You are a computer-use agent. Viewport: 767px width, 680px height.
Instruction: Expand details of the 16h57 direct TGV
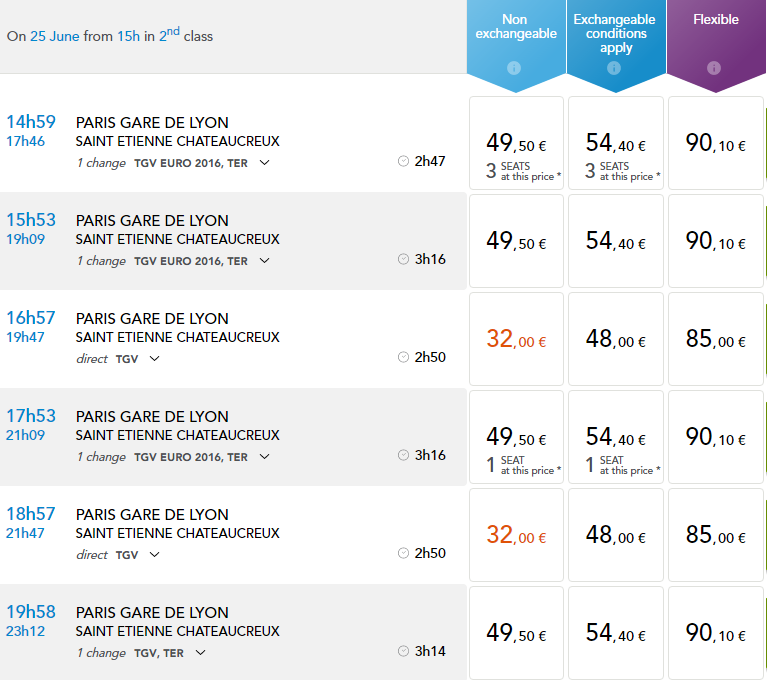(x=155, y=359)
